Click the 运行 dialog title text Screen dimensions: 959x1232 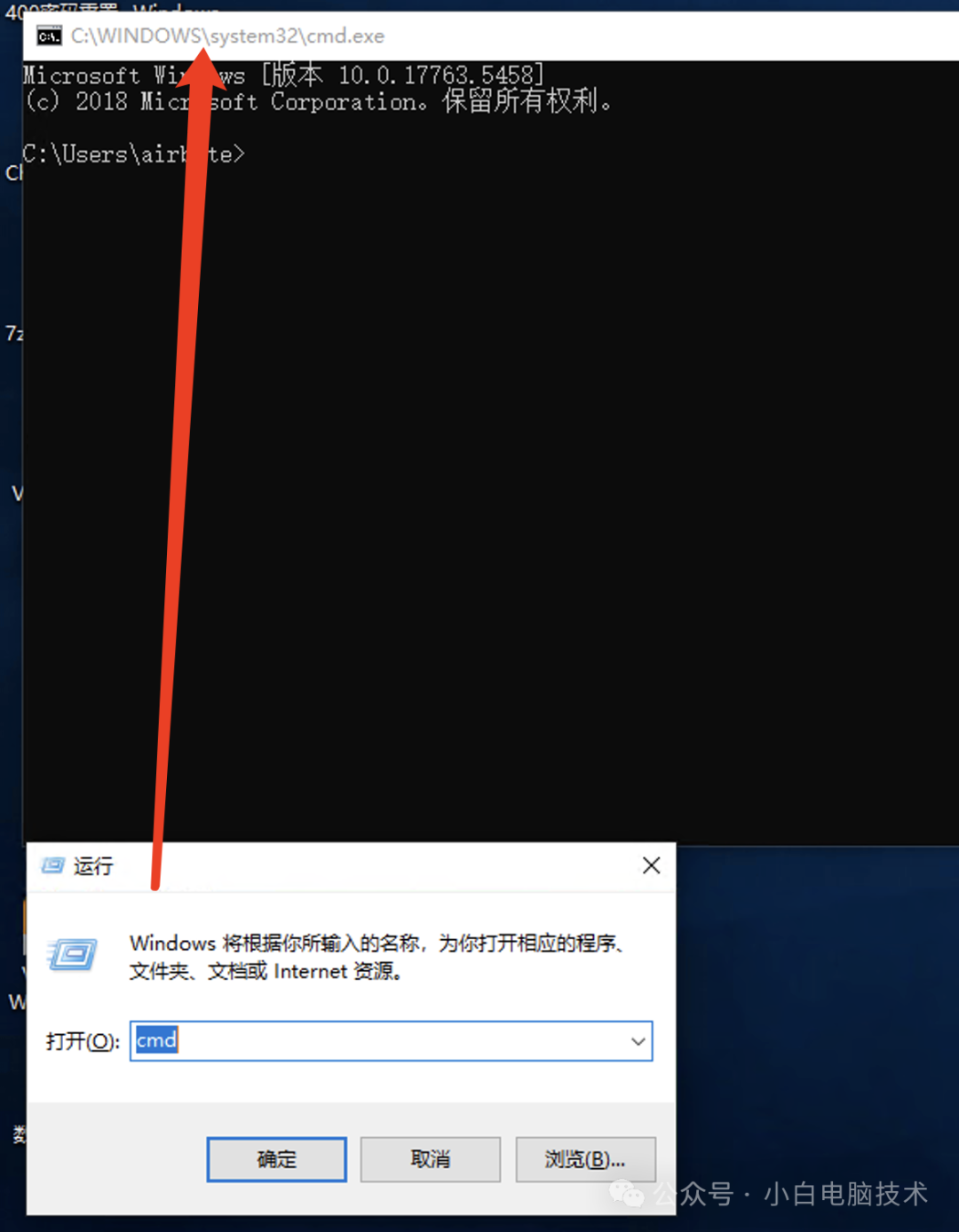click(x=93, y=866)
